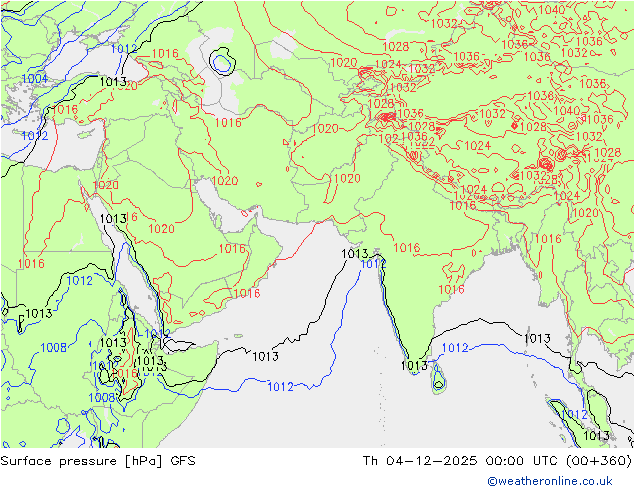Click the black 1013 label in Arabian Sea
Screen dimensions: 634x490
pos(265,357)
